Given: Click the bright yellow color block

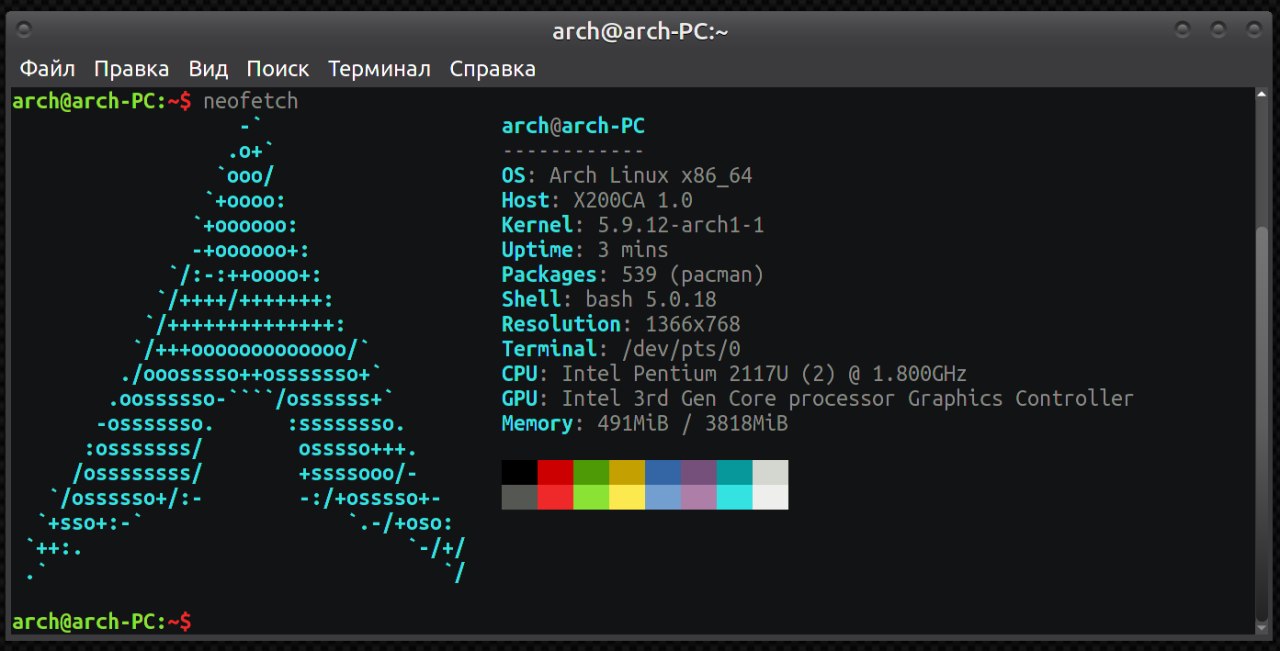Looking at the screenshot, I should coord(627,497).
